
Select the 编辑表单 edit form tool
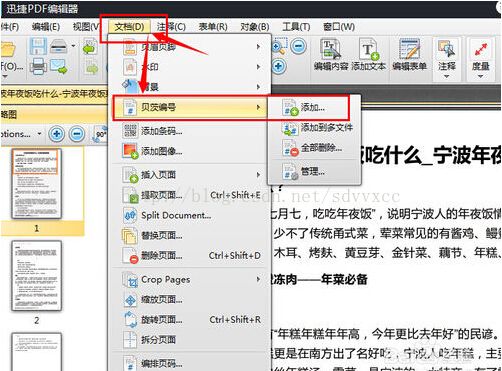[x=409, y=55]
